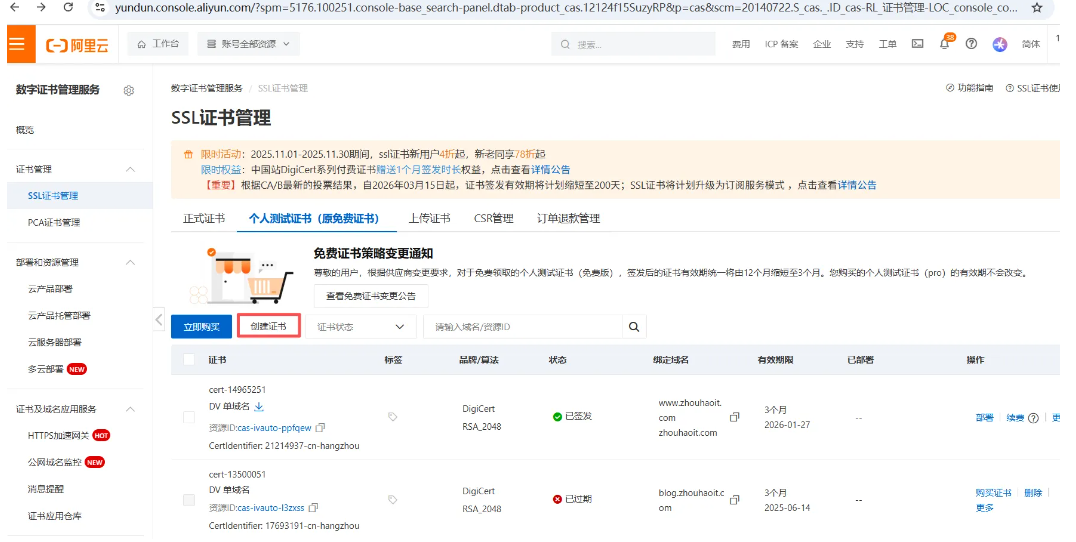Expand the 账号全部资源 dropdown
Image resolution: width=1076 pixels, height=542 pixels.
[248, 44]
